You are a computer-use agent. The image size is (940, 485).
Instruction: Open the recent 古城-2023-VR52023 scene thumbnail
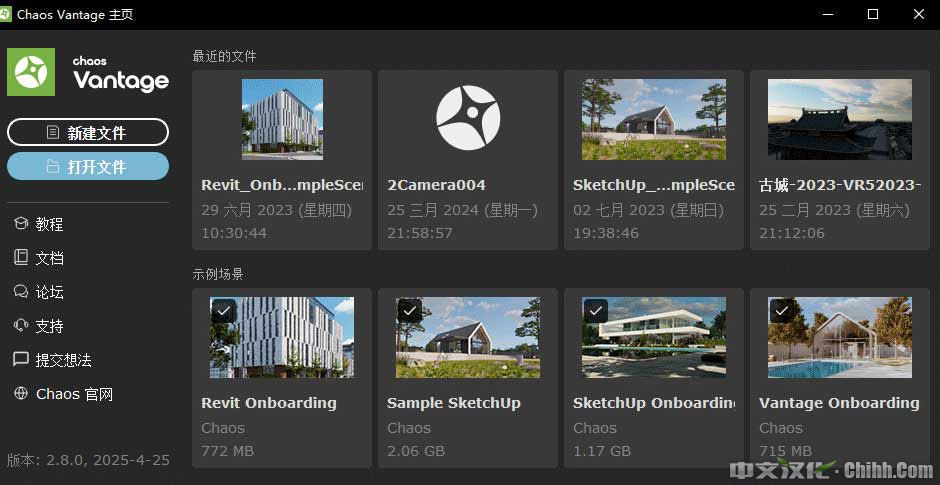click(x=839, y=119)
